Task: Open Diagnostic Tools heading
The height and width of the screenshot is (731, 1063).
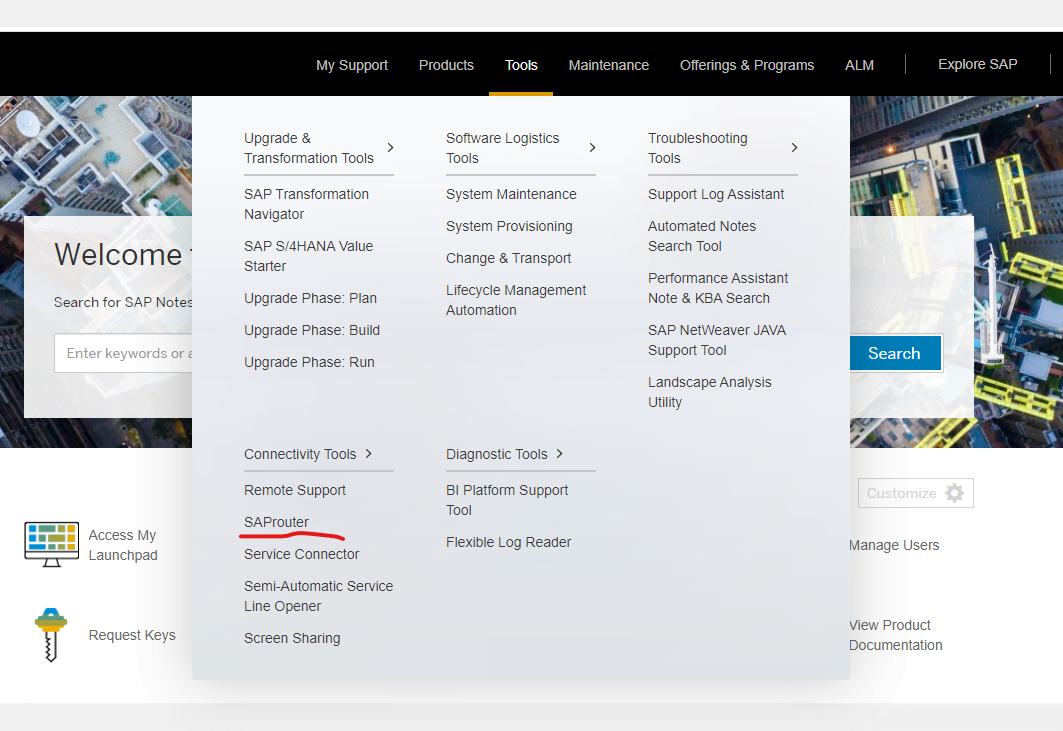Action: 496,454
